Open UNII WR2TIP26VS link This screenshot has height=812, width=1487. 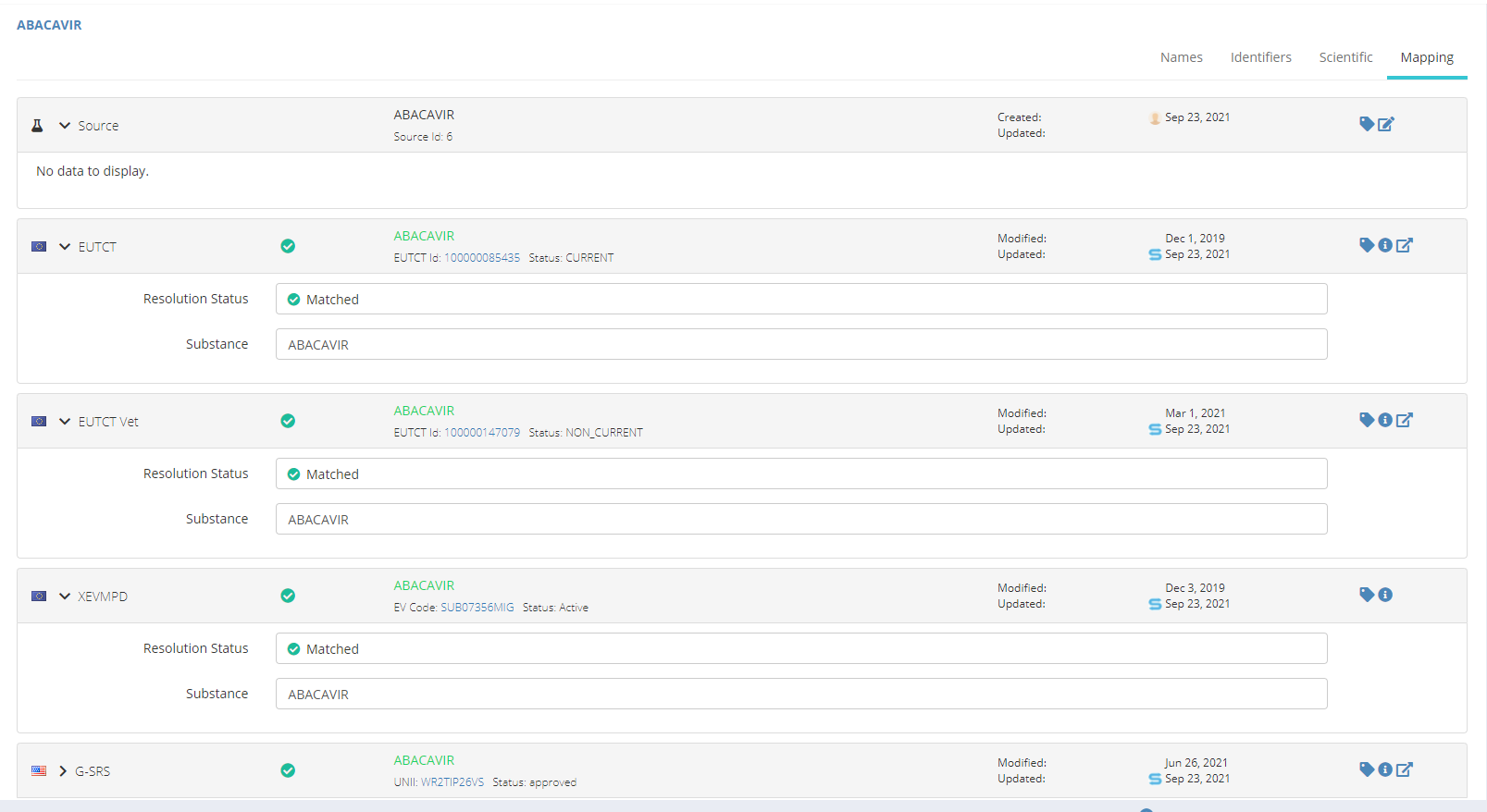pyautogui.click(x=452, y=782)
